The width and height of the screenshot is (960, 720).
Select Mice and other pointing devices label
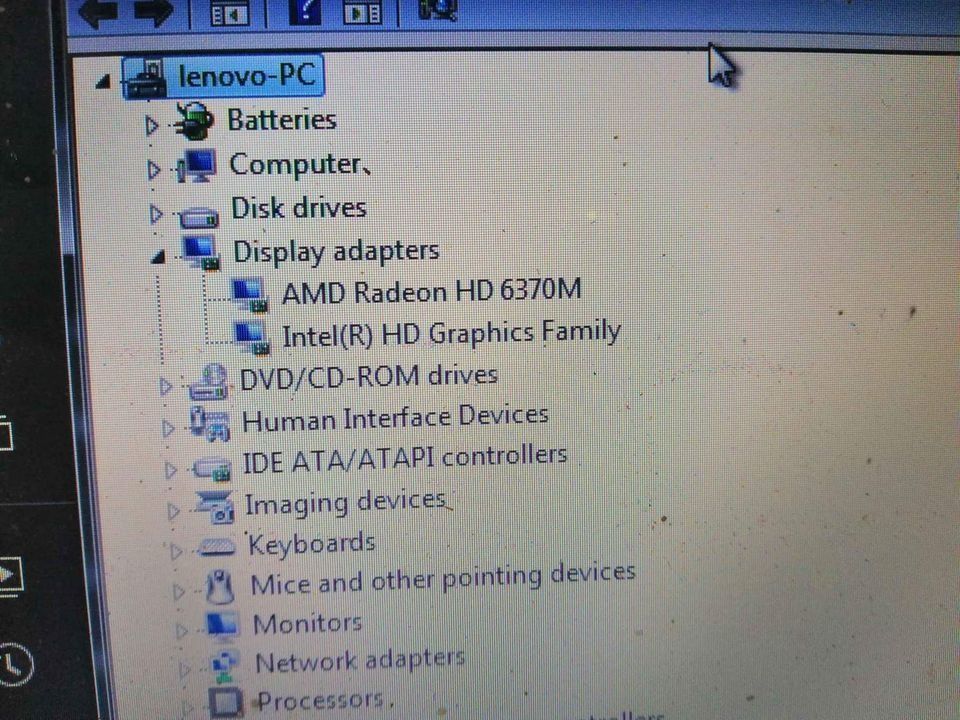point(443,580)
